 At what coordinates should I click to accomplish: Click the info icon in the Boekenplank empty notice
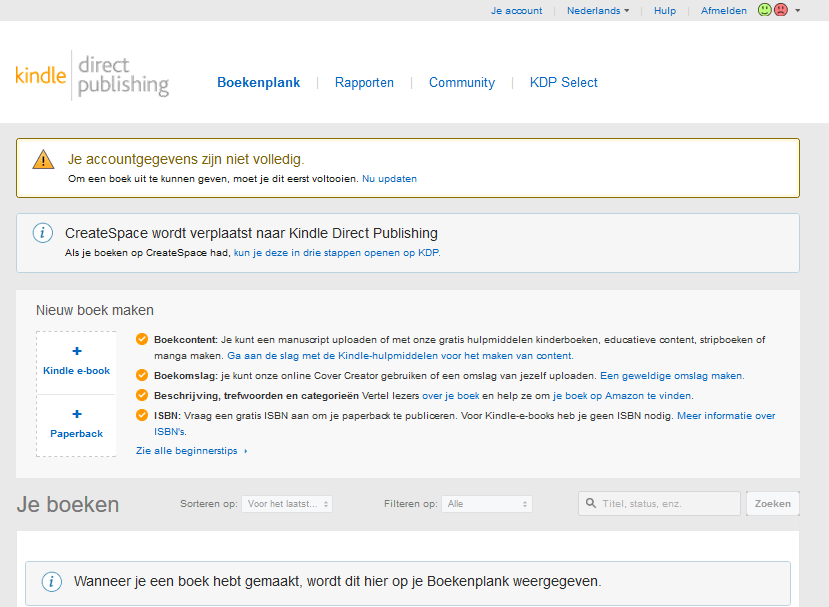(x=51, y=582)
